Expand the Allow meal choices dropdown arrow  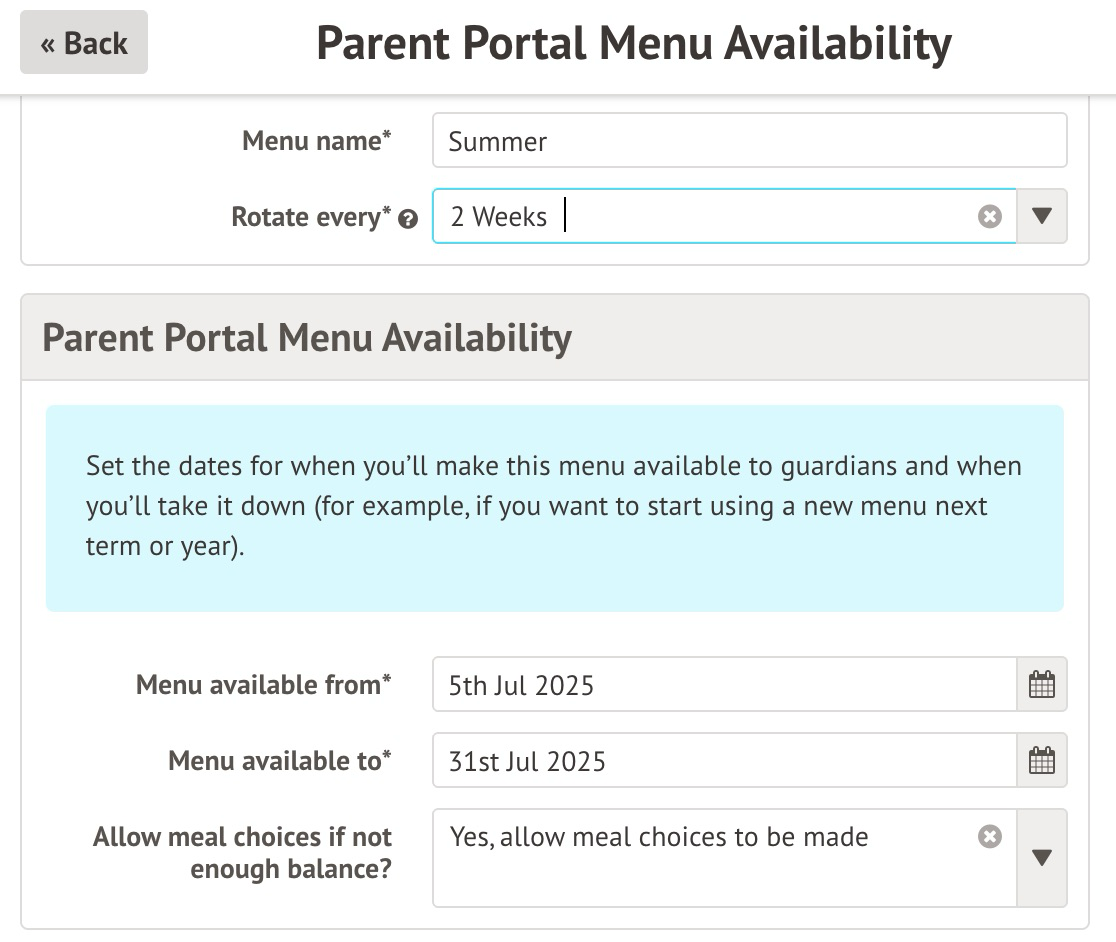pyautogui.click(x=1042, y=858)
